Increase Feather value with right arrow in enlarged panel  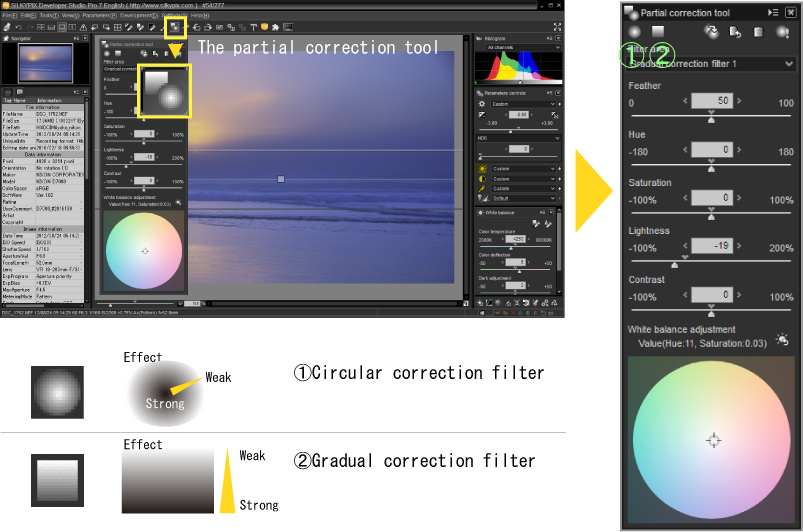pos(739,101)
